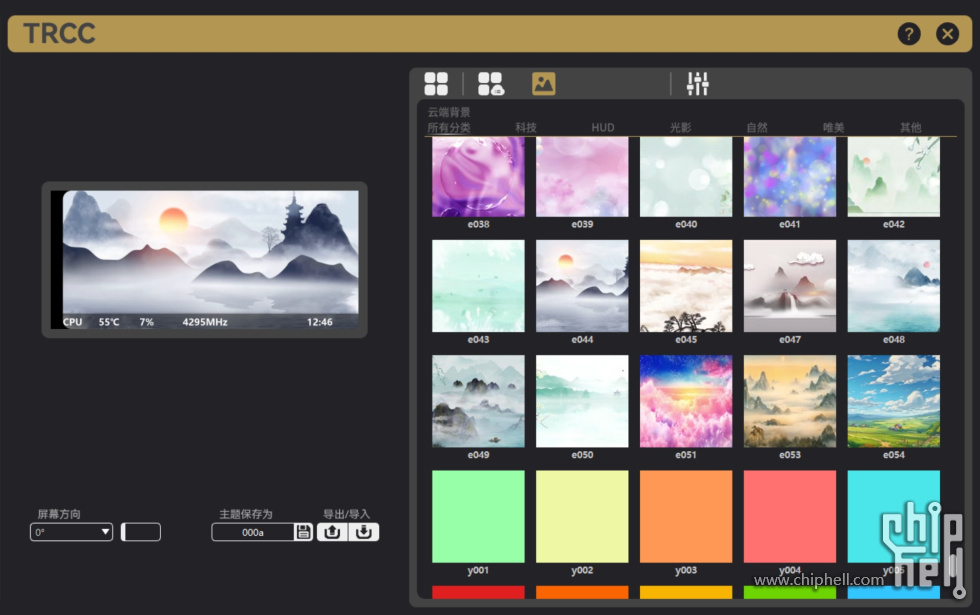Show the 自然 category backgrounds

(757, 128)
